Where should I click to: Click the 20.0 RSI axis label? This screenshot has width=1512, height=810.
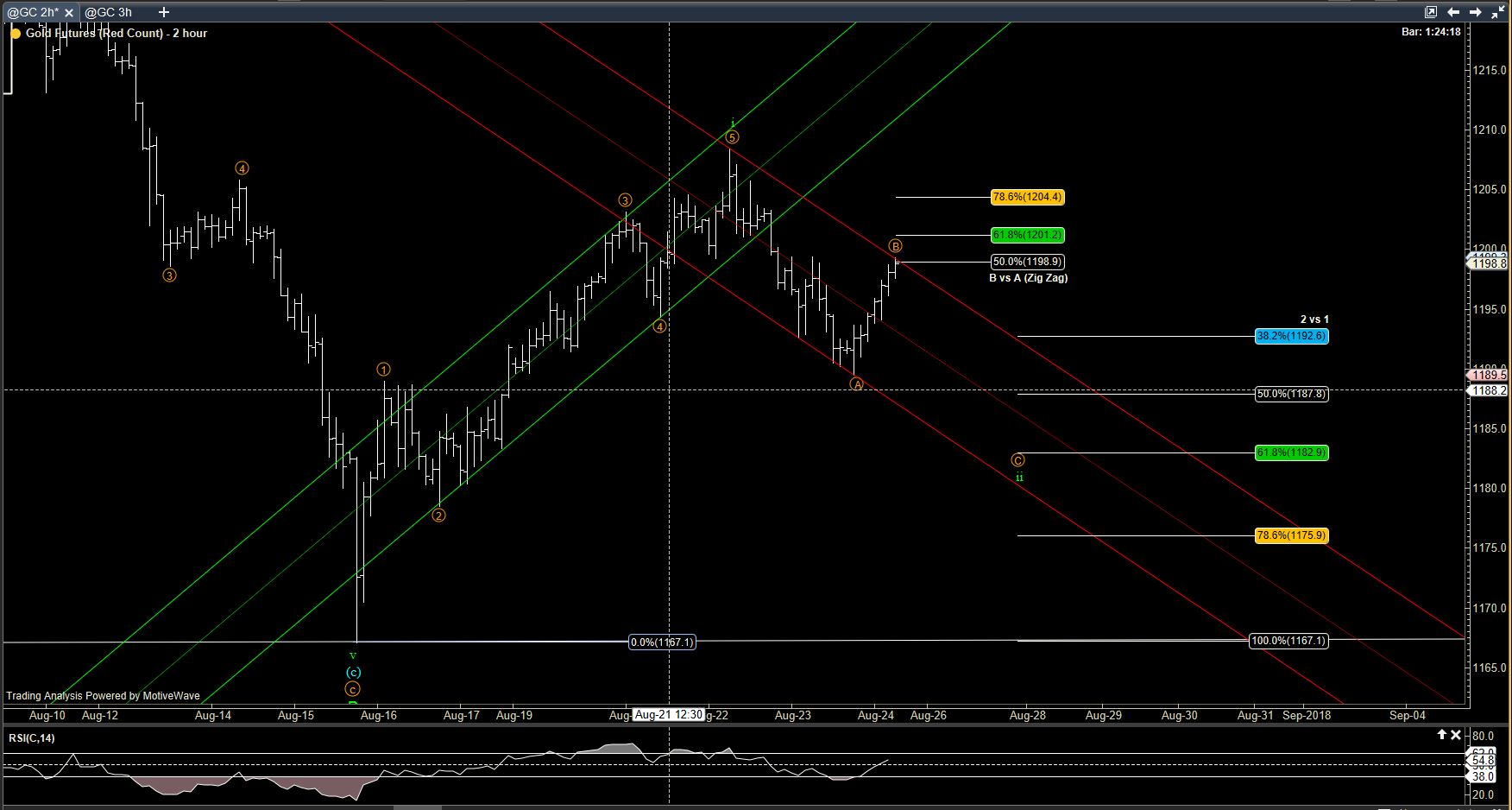(x=1484, y=794)
